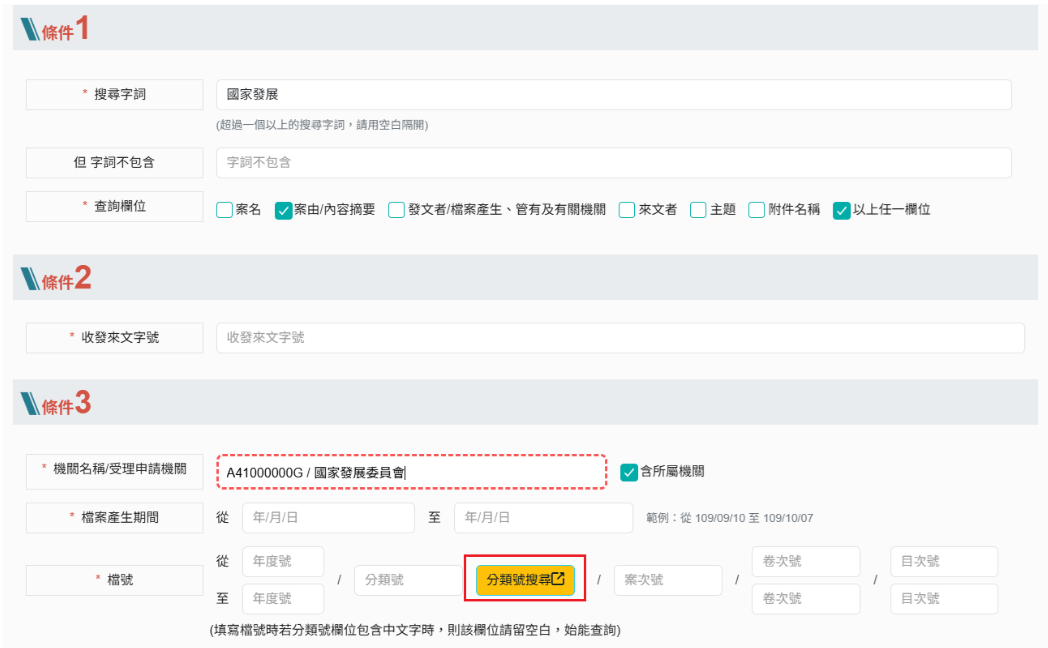
Task: Click the 搜尋字詞 input containing 國家發展
Action: click(613, 95)
